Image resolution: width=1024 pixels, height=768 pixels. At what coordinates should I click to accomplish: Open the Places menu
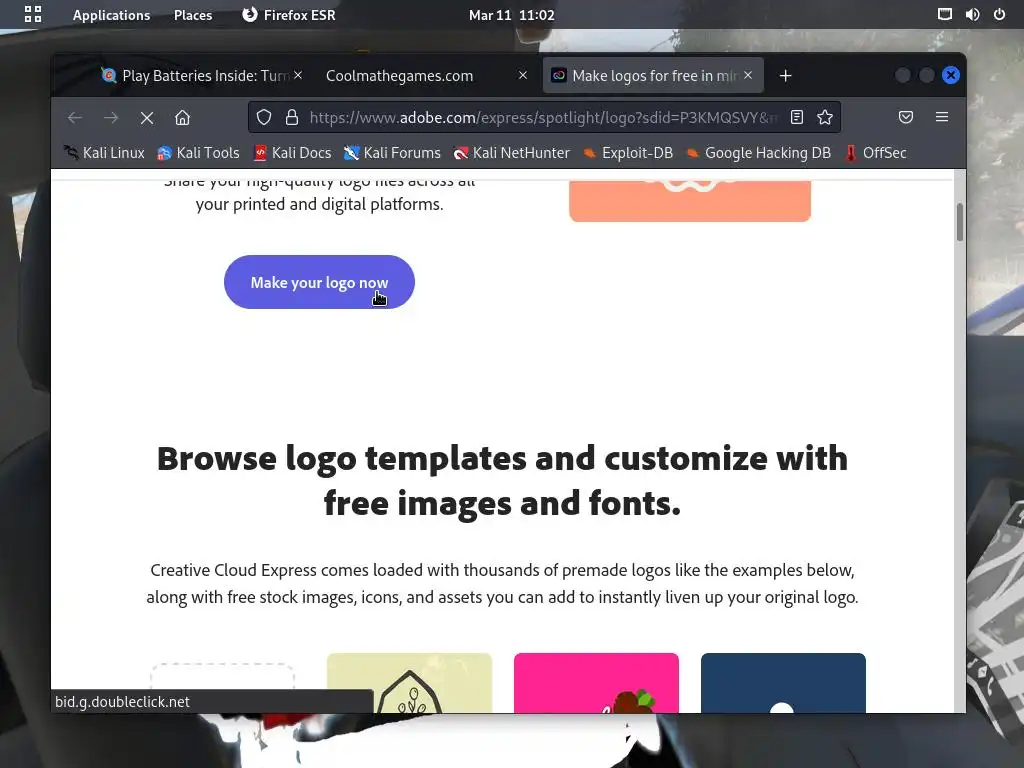(x=193, y=15)
